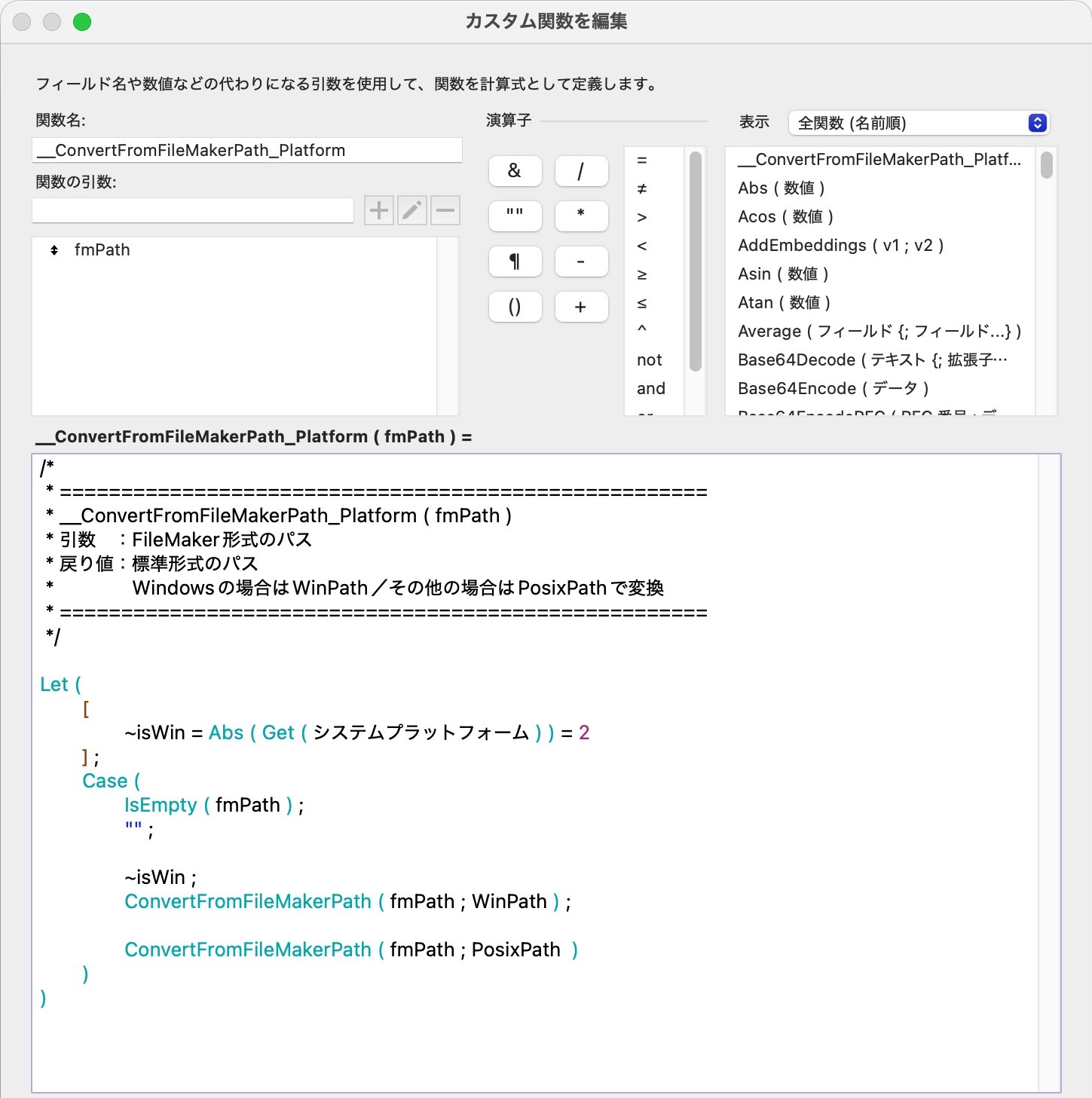Select Acos ( 数値 ) function
The height and width of the screenshot is (1098, 1092).
pyautogui.click(x=879, y=217)
